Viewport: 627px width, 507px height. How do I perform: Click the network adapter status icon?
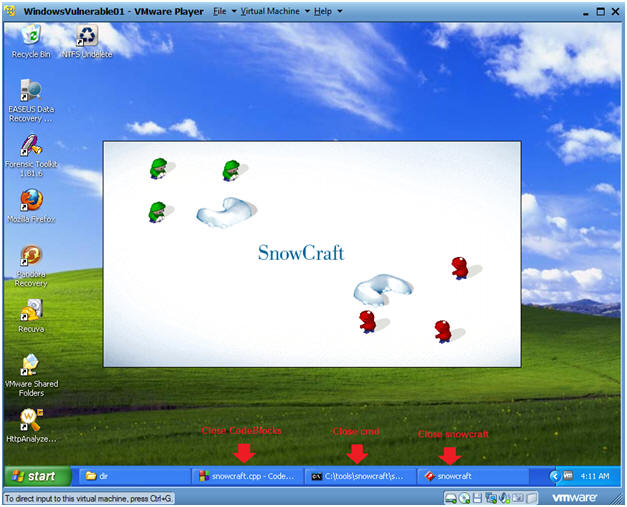(x=491, y=498)
